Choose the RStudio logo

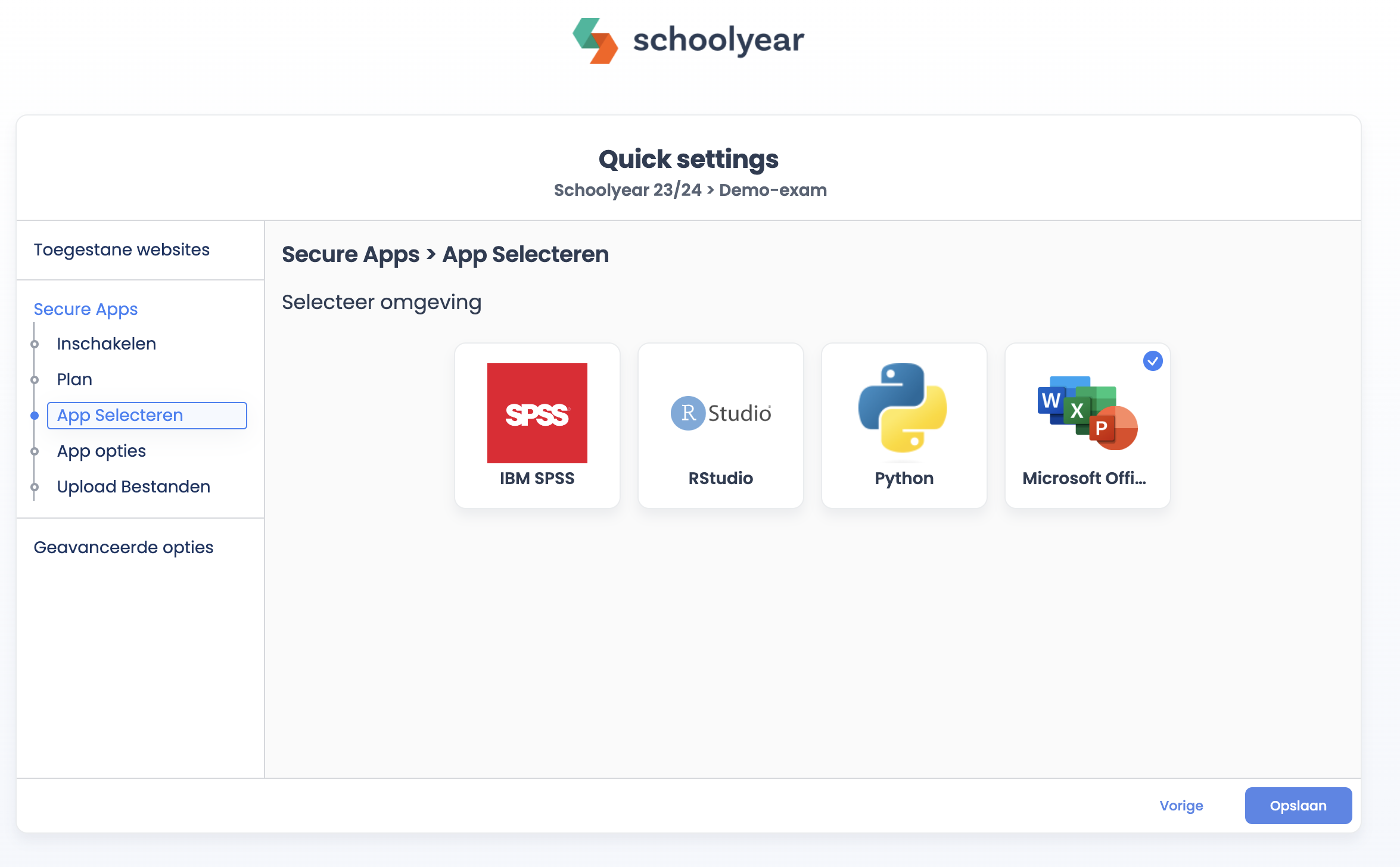[720, 413]
